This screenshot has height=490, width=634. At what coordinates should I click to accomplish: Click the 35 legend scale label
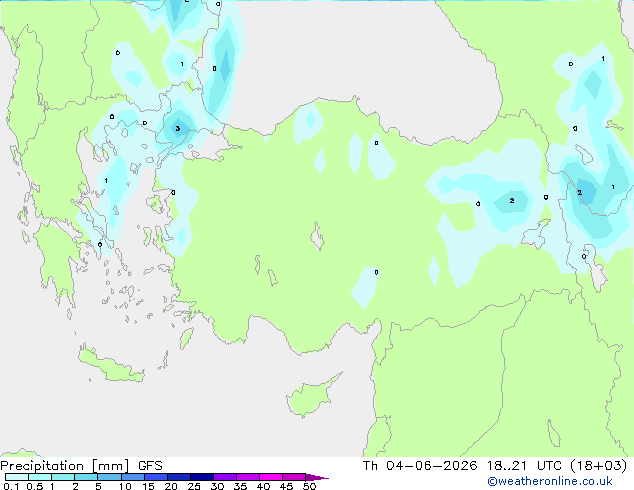click(x=240, y=486)
